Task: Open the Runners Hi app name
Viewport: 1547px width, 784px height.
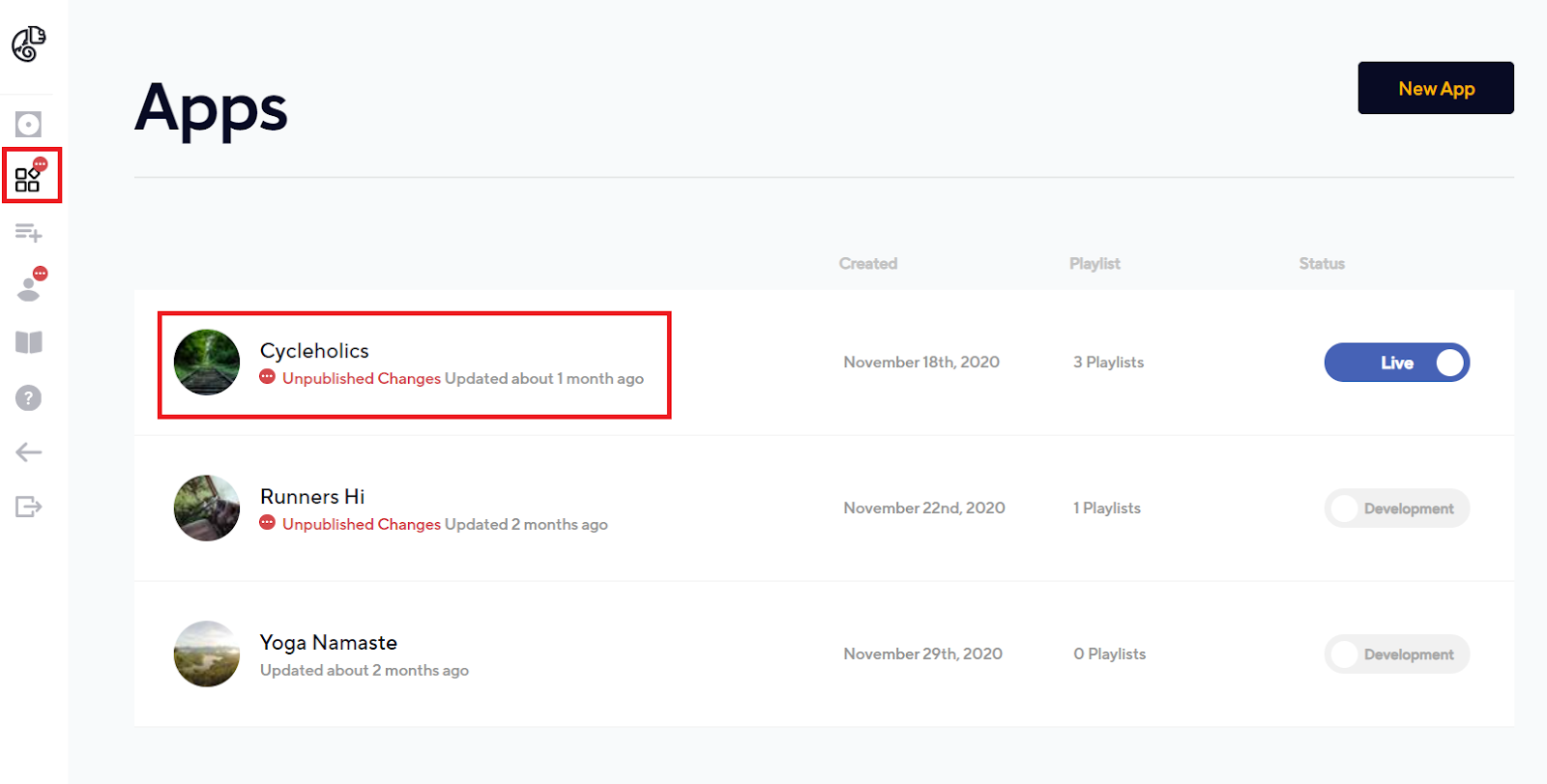Action: (312, 496)
